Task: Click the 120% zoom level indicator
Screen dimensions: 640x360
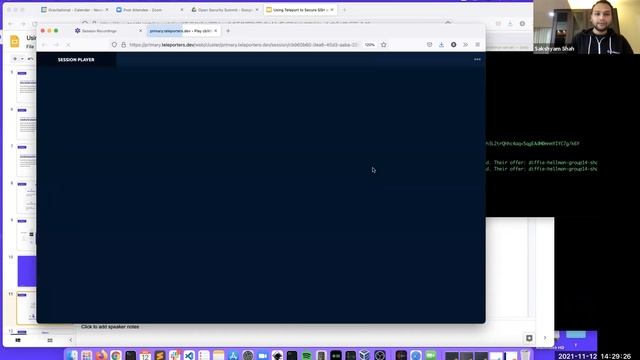Action: [370, 45]
